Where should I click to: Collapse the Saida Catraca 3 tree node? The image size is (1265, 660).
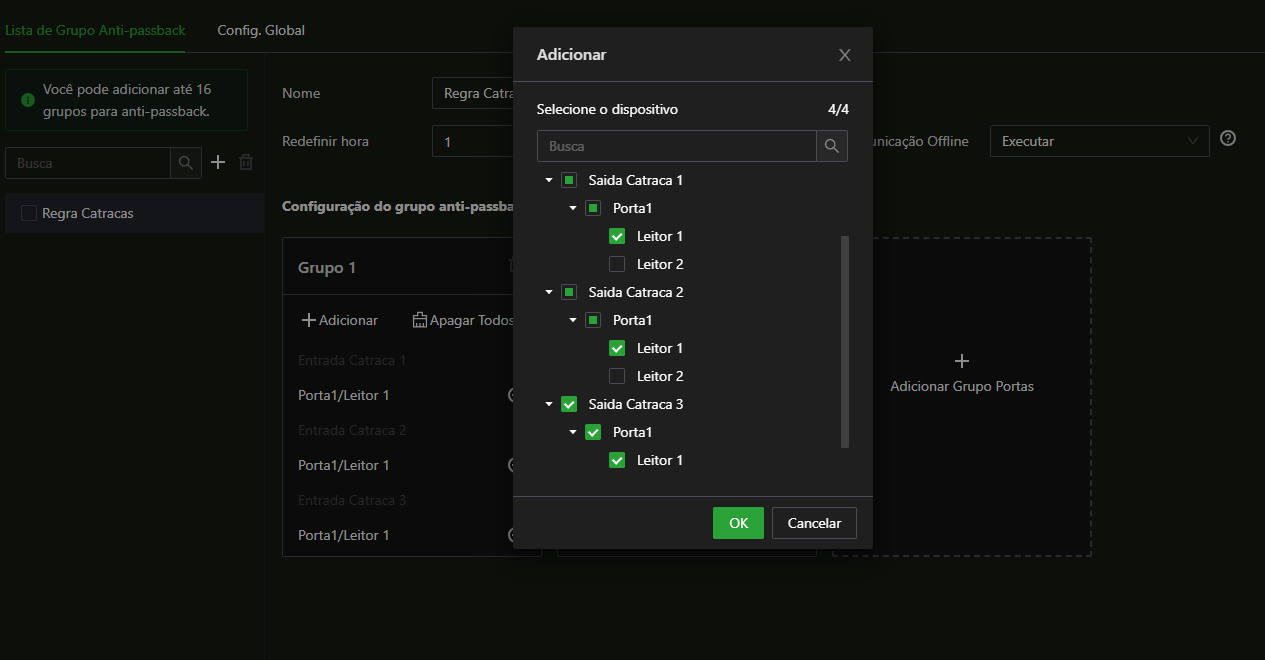pyautogui.click(x=549, y=404)
